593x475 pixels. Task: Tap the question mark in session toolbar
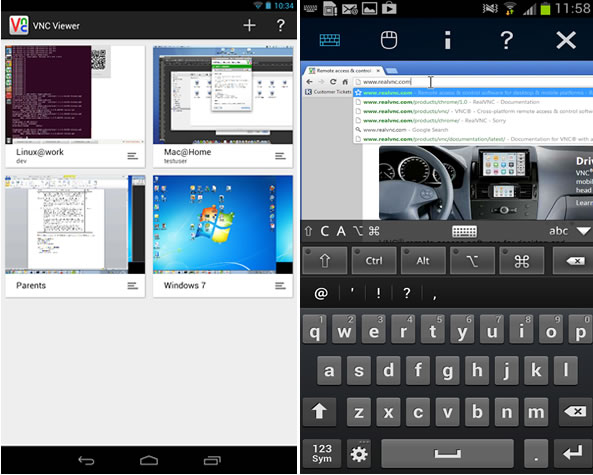[x=507, y=40]
